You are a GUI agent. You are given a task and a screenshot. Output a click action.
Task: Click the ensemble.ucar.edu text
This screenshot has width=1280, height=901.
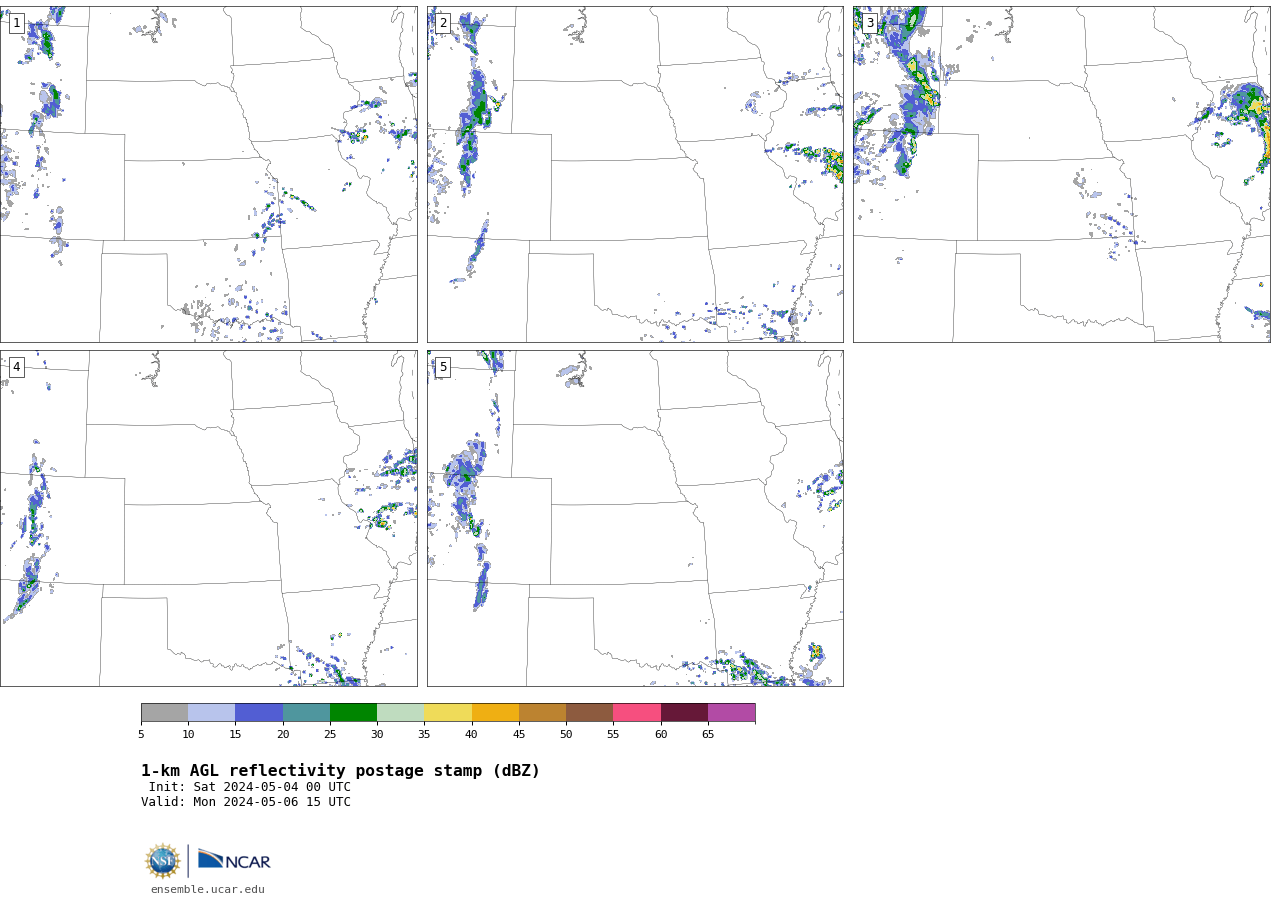(x=208, y=890)
